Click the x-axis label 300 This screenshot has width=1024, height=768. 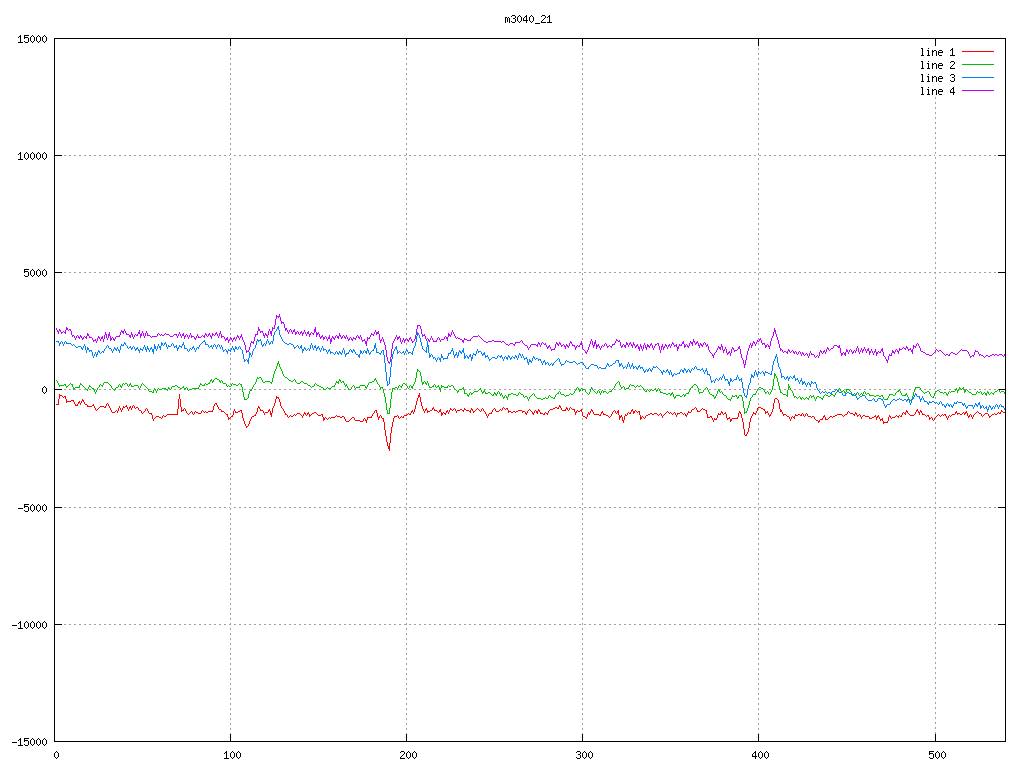click(584, 756)
